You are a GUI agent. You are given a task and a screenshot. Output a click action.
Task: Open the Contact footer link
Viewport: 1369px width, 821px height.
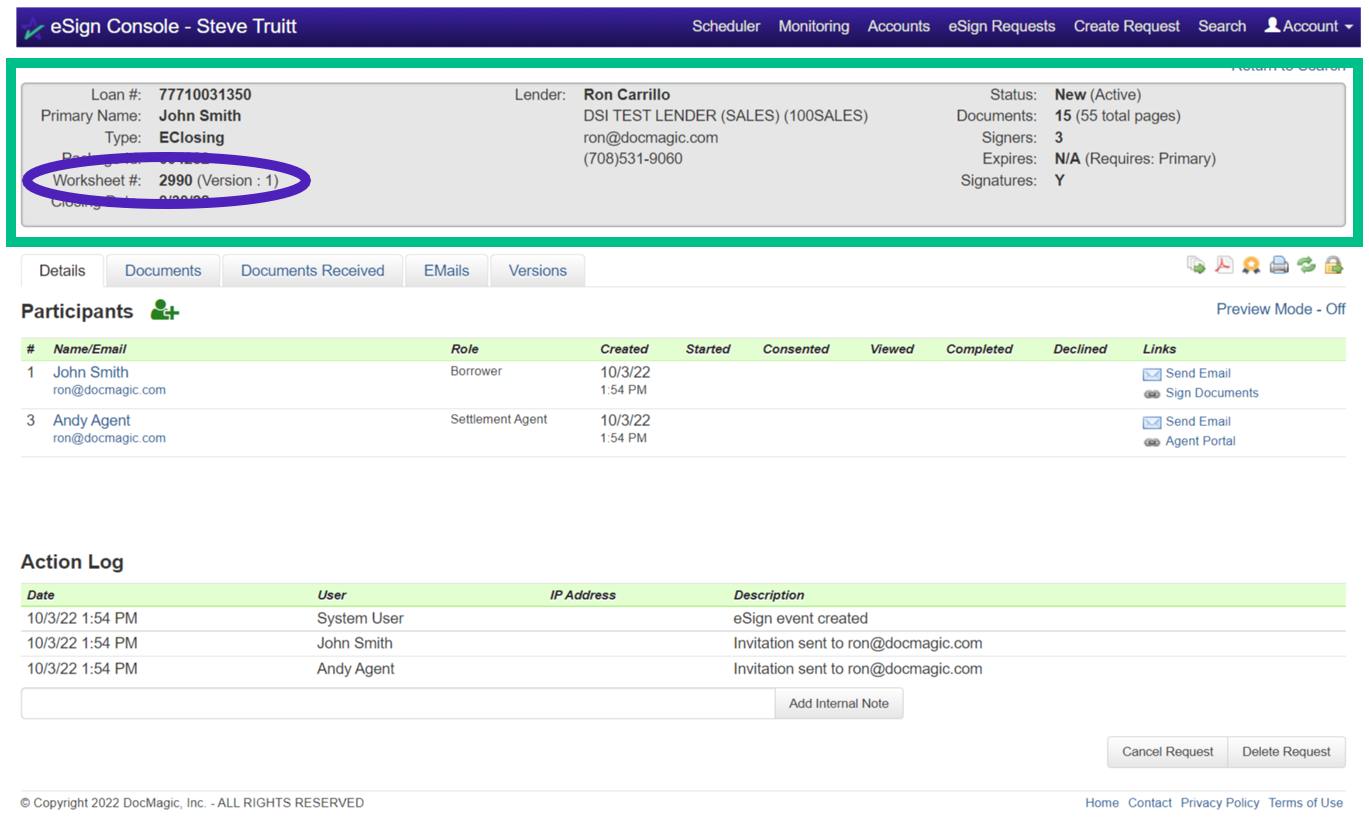pyautogui.click(x=1150, y=803)
